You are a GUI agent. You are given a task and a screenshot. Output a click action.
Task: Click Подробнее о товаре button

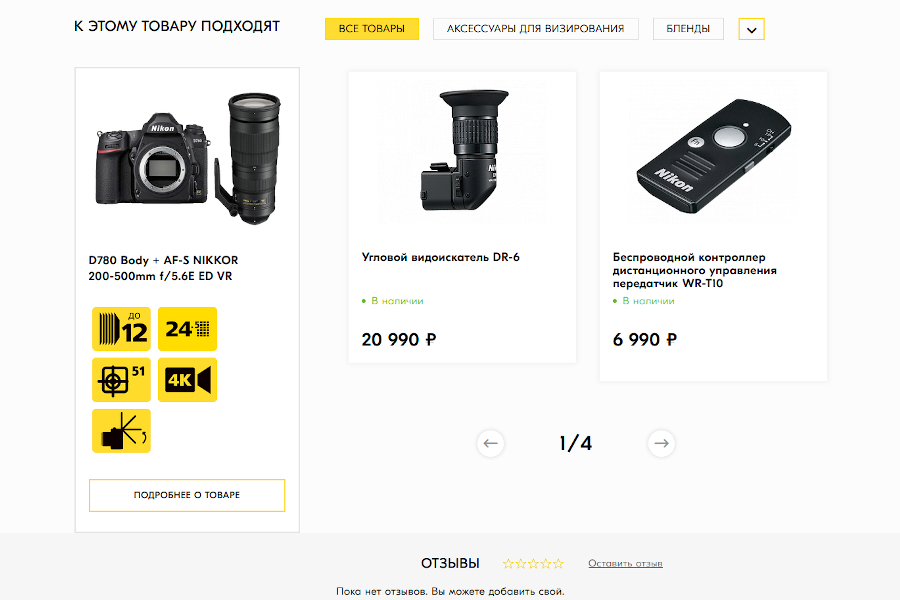pyautogui.click(x=187, y=495)
